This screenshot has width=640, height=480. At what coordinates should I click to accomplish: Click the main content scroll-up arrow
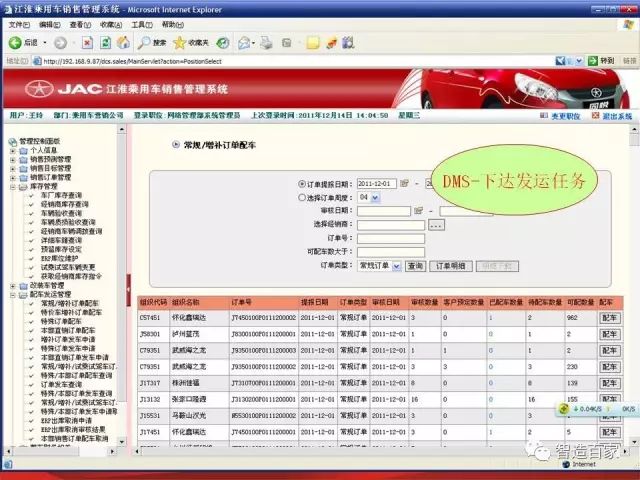tap(634, 129)
